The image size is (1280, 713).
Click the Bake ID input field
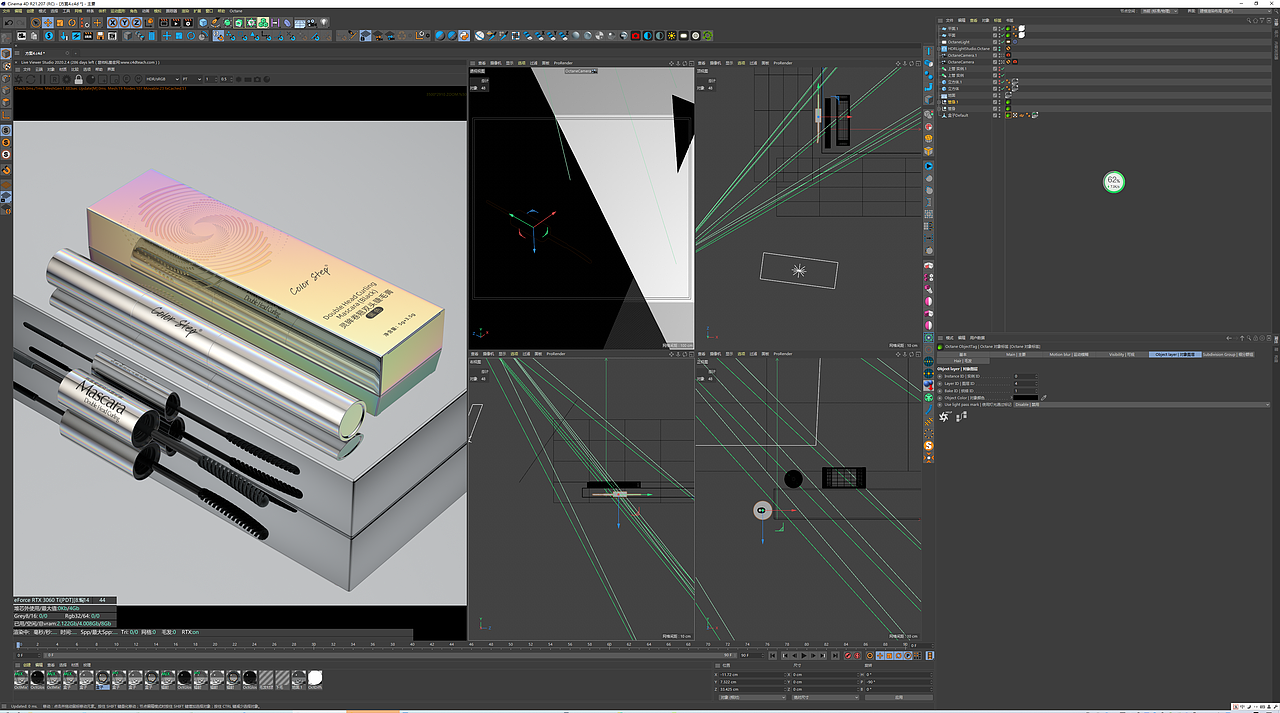[1024, 391]
